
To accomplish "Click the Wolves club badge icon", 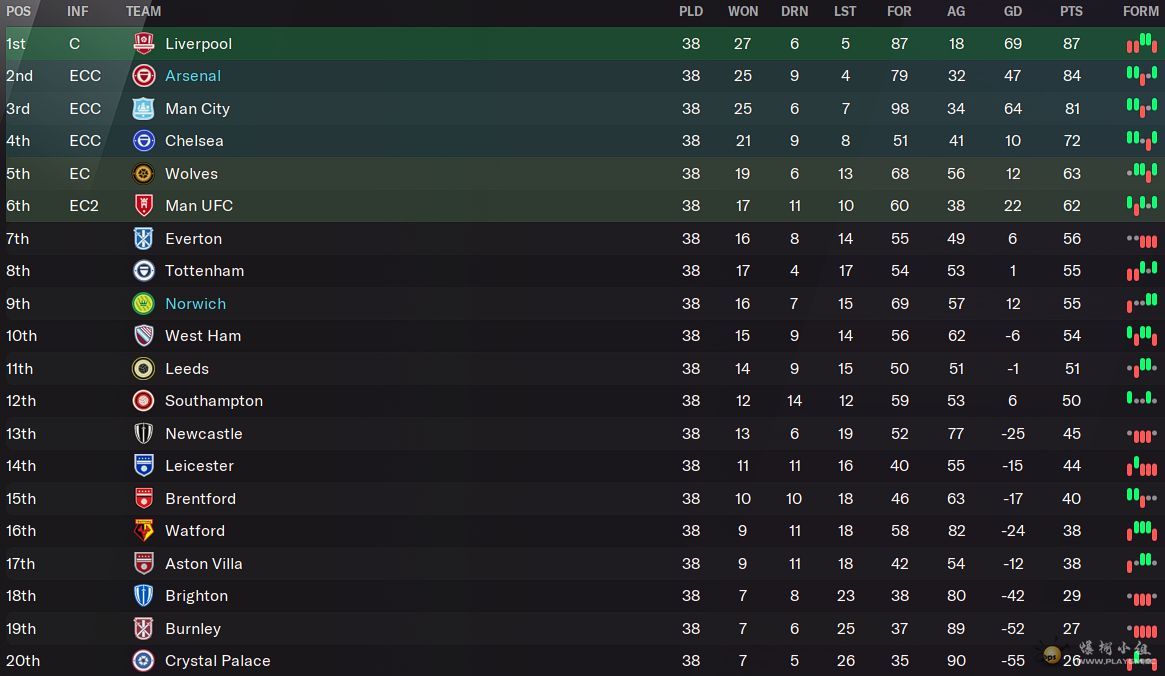I will pos(144,174).
